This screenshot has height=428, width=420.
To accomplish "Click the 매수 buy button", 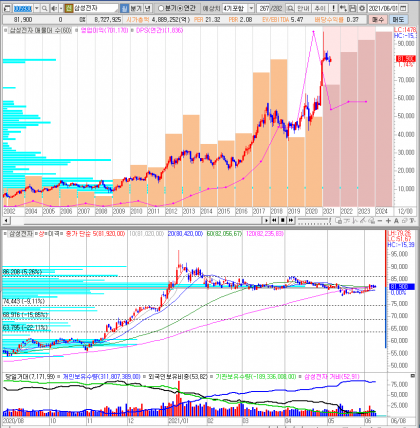I will point(377,20).
